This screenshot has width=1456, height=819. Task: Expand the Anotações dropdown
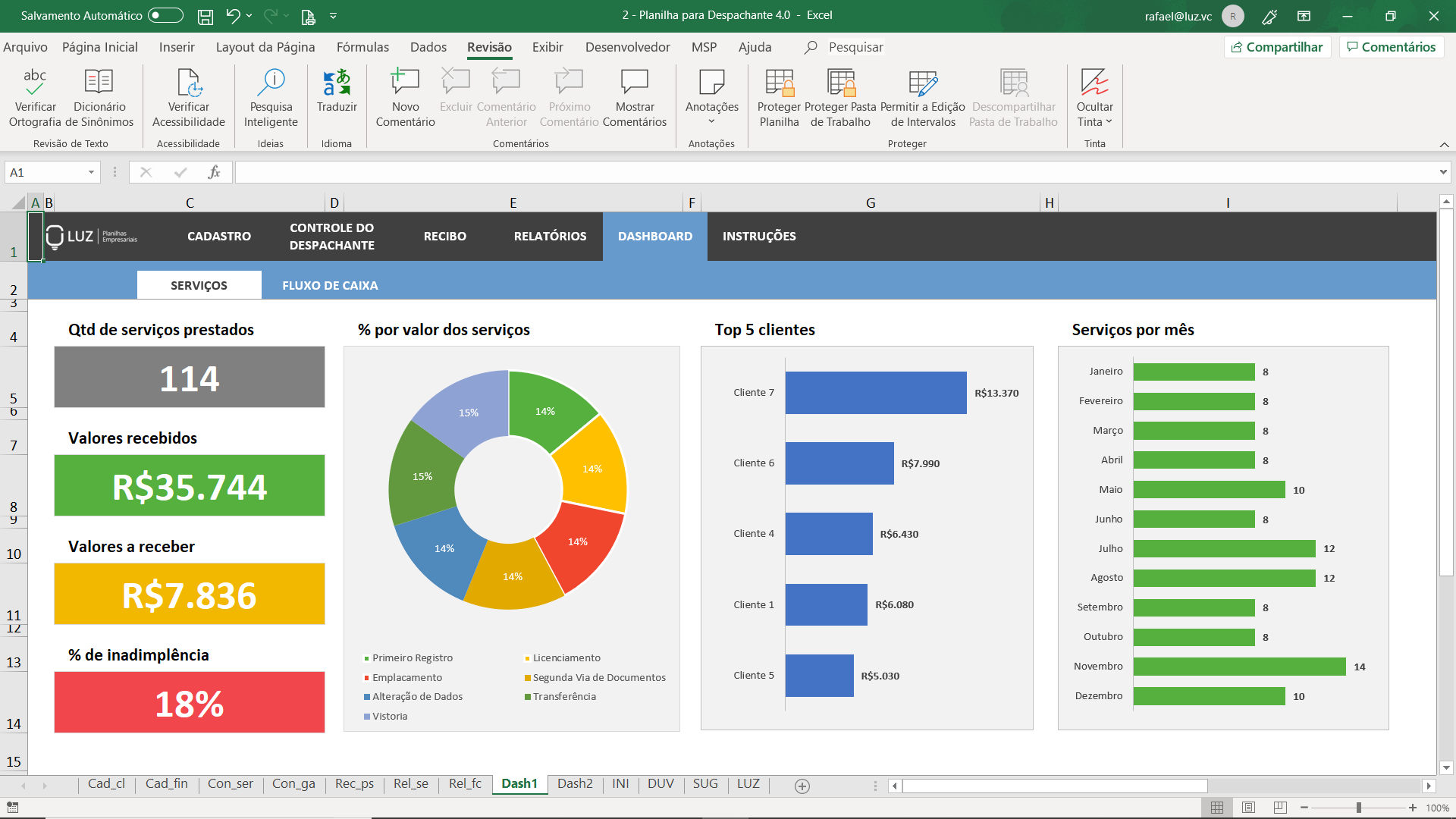click(711, 121)
